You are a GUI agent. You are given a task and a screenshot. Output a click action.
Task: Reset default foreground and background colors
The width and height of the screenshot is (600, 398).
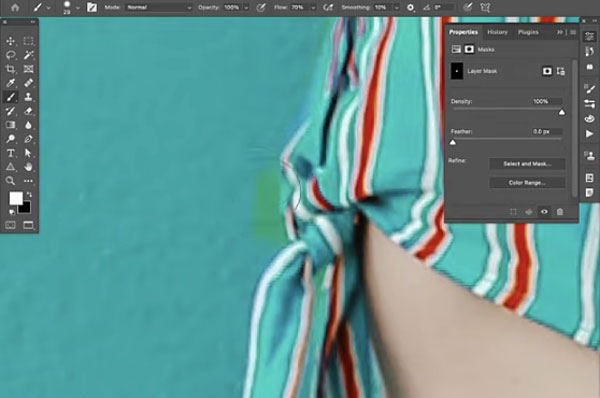click(12, 212)
